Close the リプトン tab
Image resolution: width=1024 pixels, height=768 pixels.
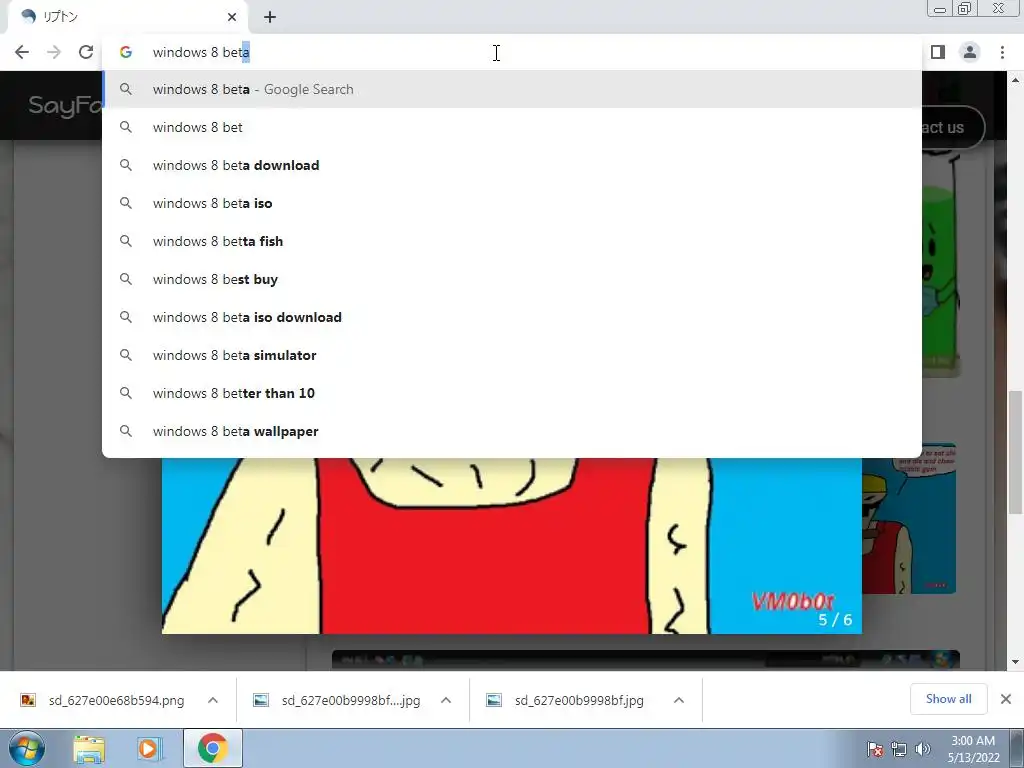click(232, 17)
